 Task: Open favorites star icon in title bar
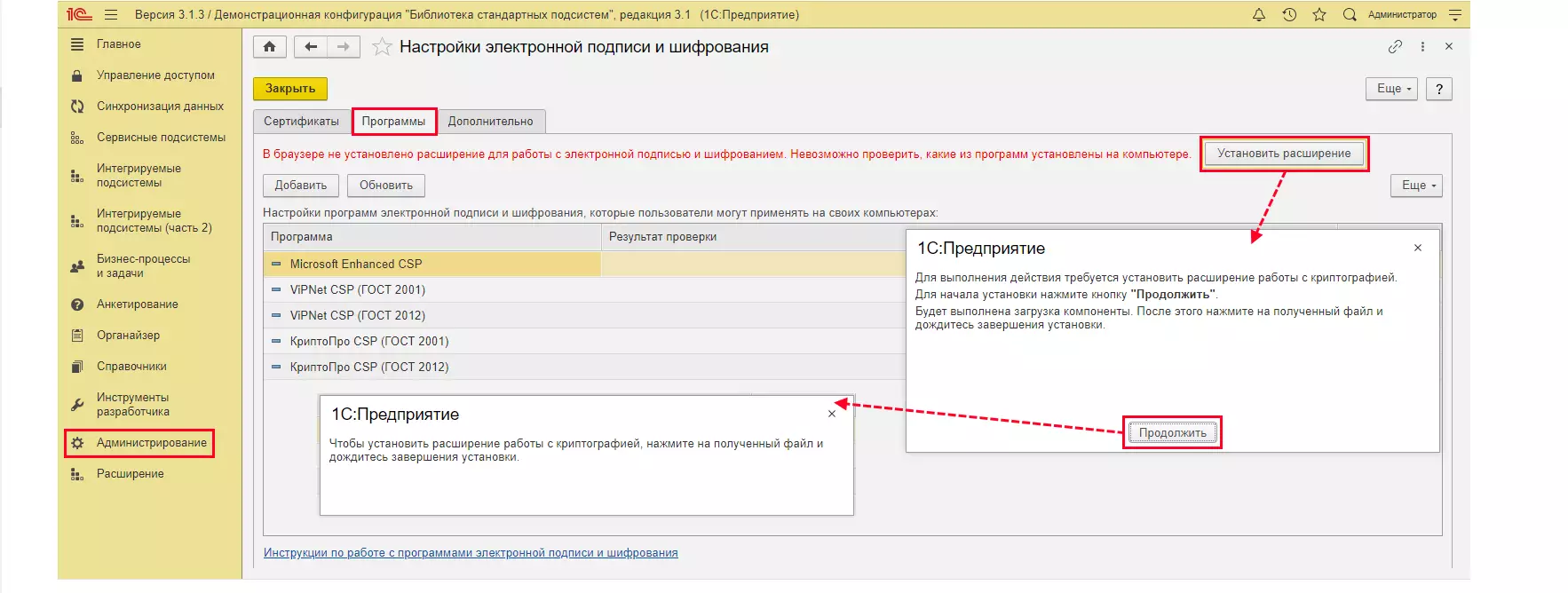tap(1319, 14)
